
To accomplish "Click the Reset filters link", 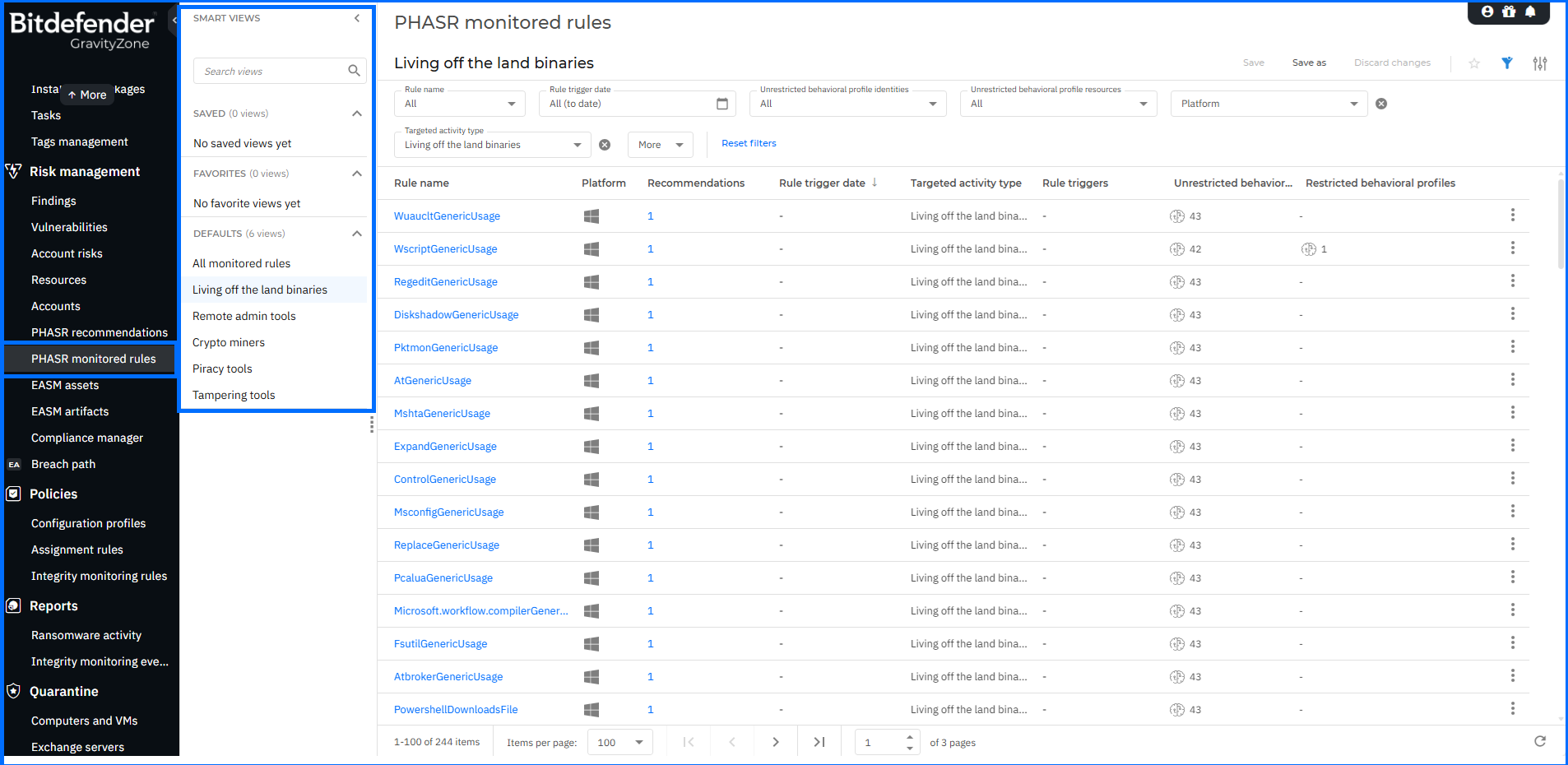I will [x=749, y=143].
